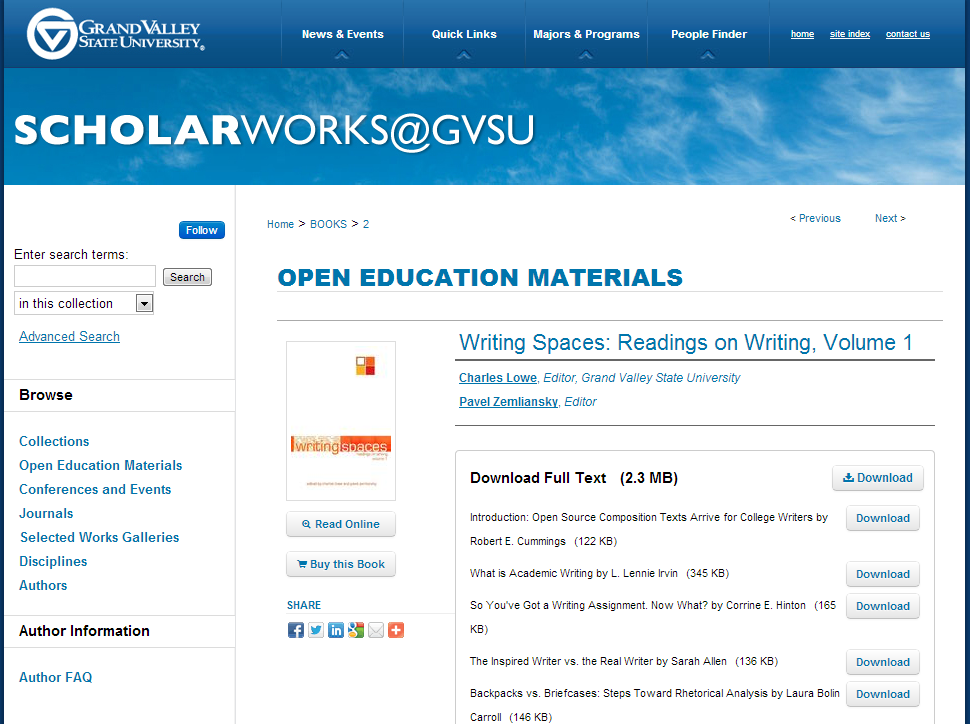Open the contact us link
The height and width of the screenshot is (724, 970).
(x=908, y=34)
